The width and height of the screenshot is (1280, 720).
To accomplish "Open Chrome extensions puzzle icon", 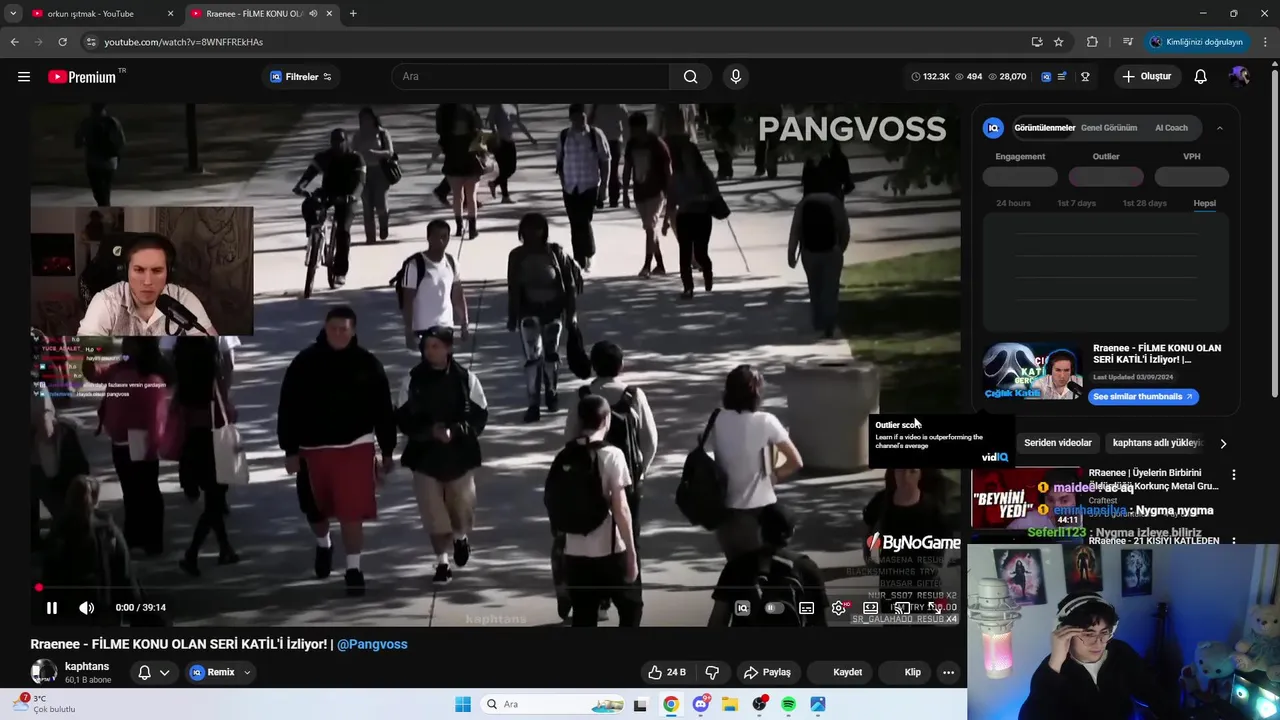I will (x=1092, y=42).
